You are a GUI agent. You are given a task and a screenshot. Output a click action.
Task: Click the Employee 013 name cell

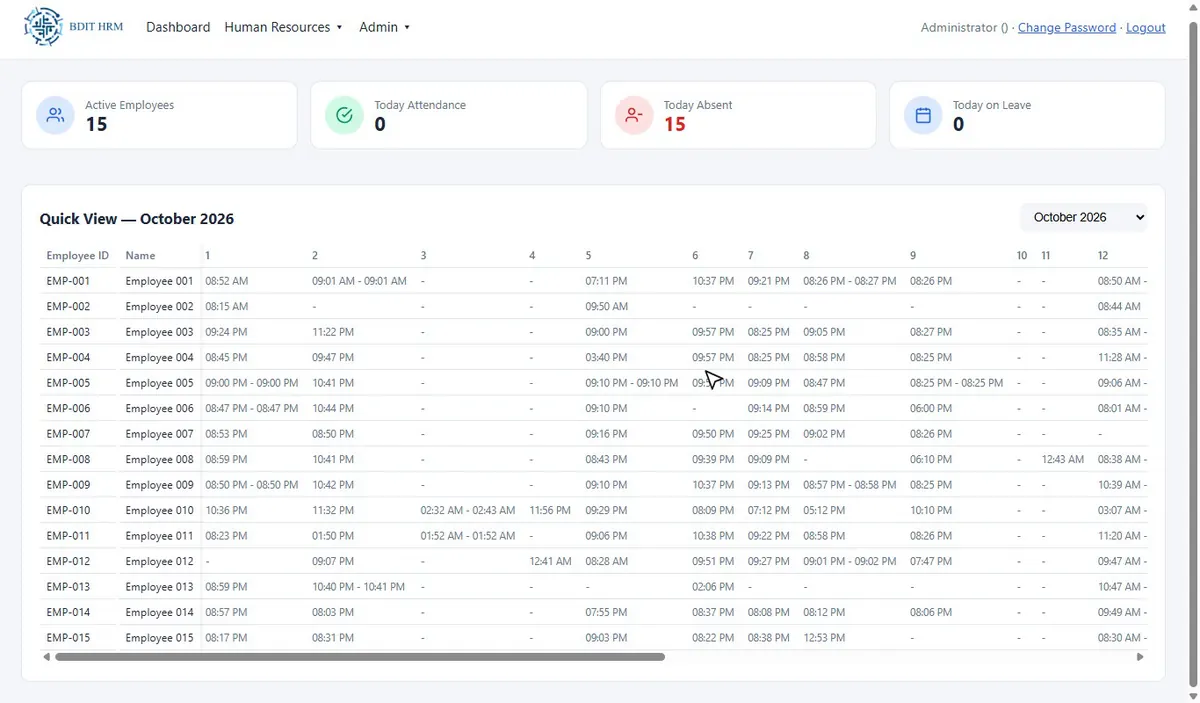pos(160,587)
